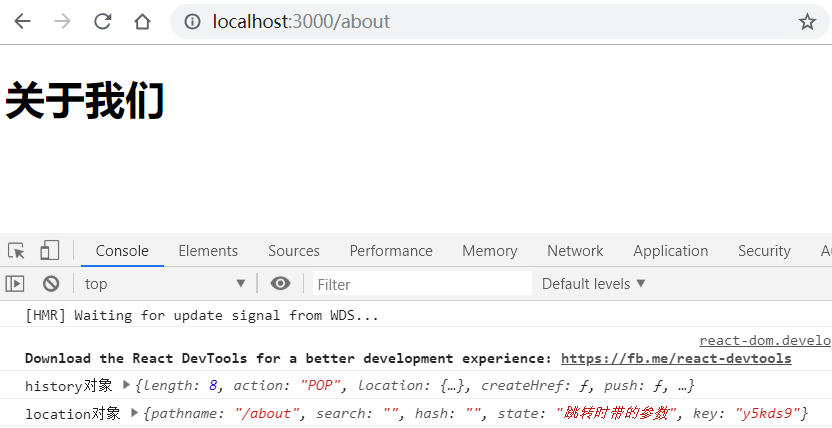832x428 pixels.
Task: Toggle the device toolbar icon
Action: tap(49, 250)
